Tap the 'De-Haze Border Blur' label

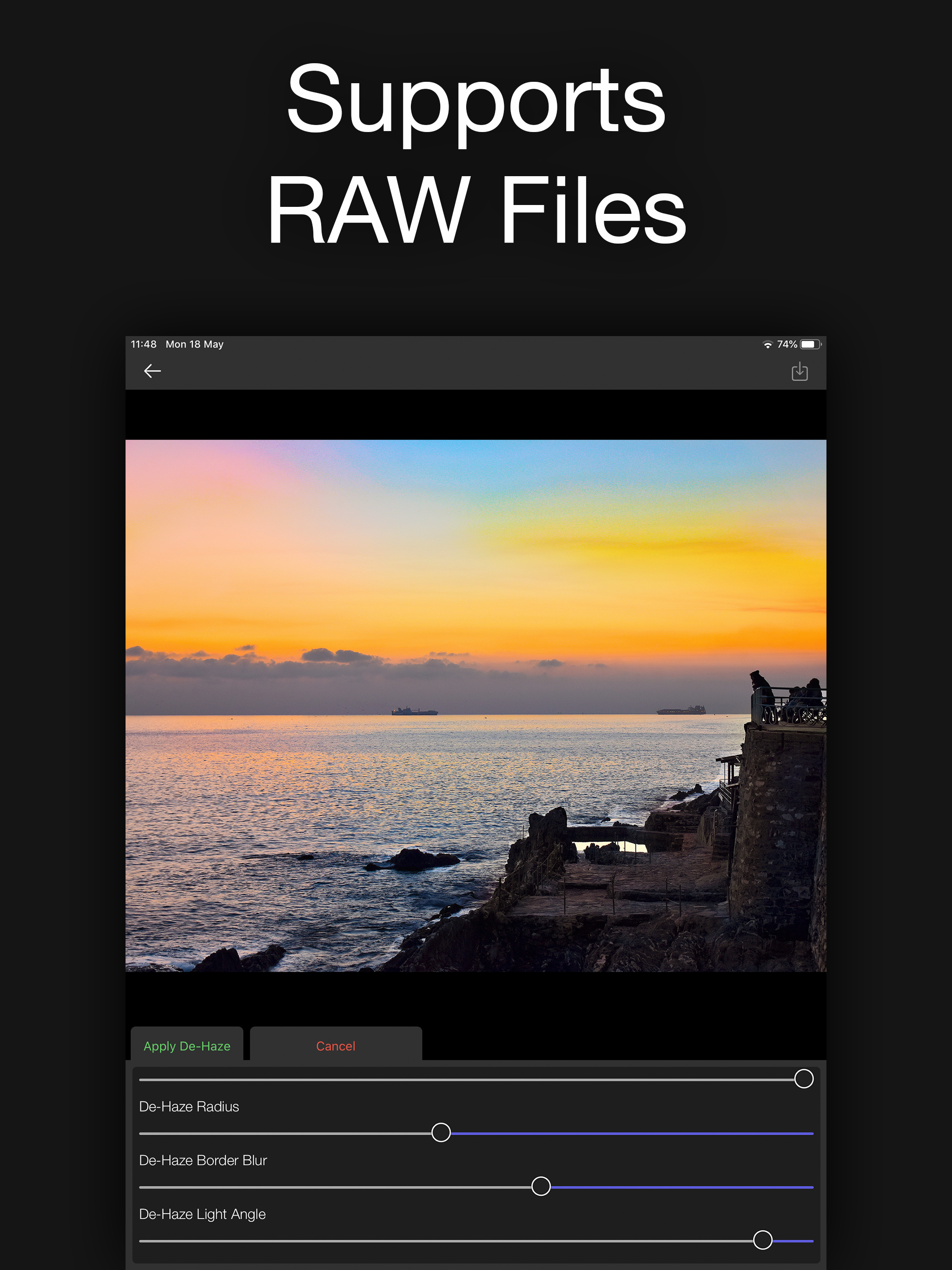tap(203, 1160)
